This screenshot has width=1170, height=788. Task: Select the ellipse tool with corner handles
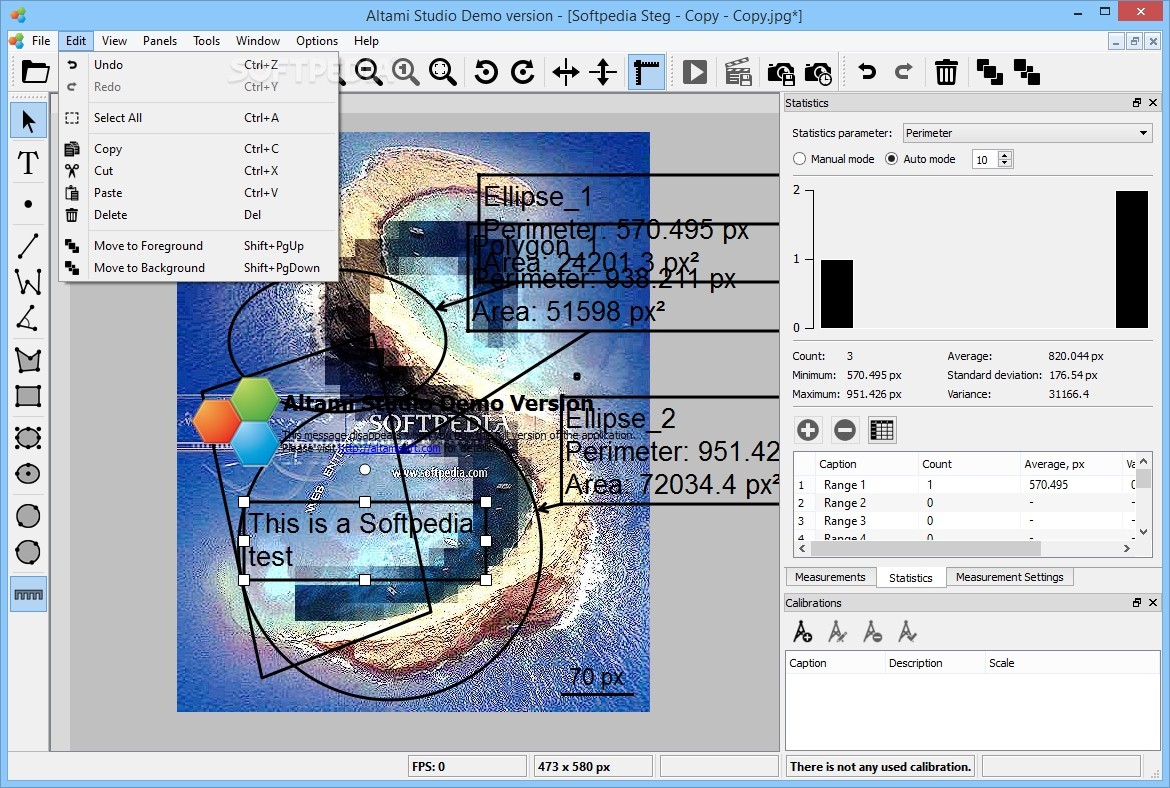(x=28, y=437)
